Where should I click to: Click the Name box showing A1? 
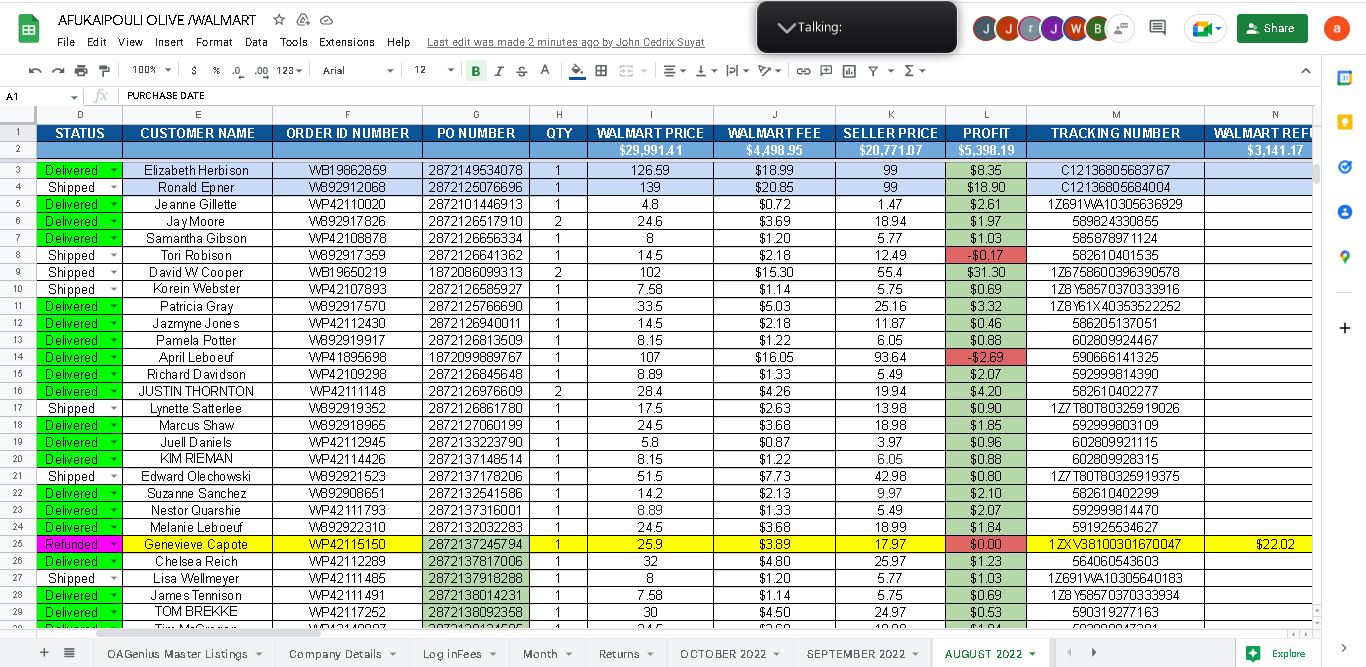click(x=41, y=96)
